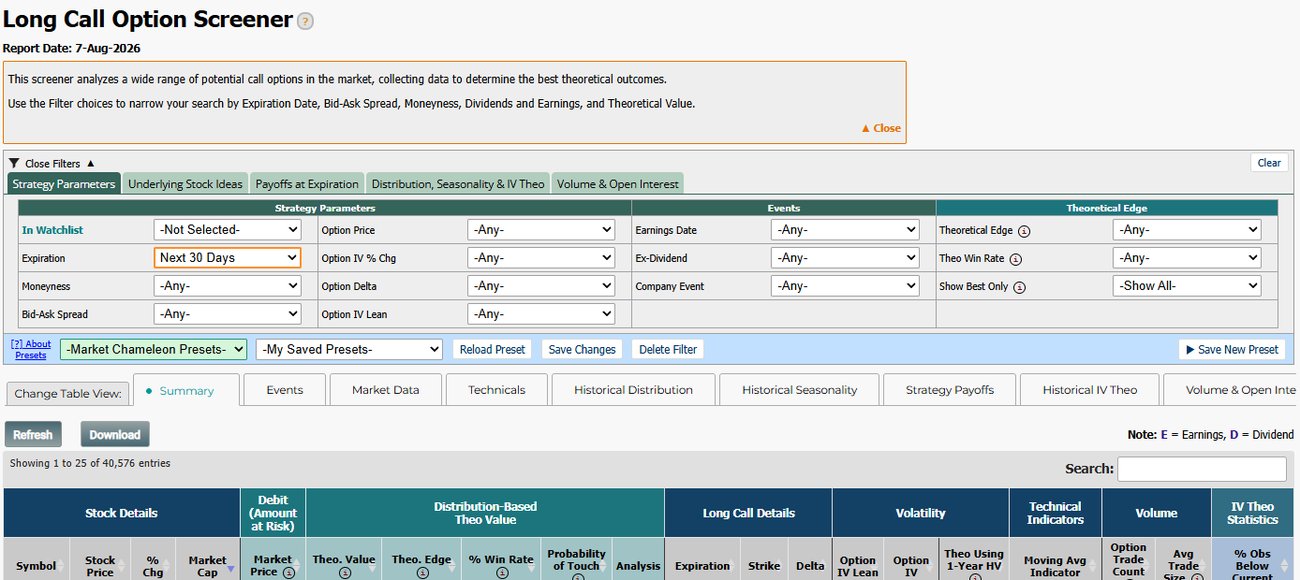Open the Theo Win Rate dropdown

(x=1187, y=257)
